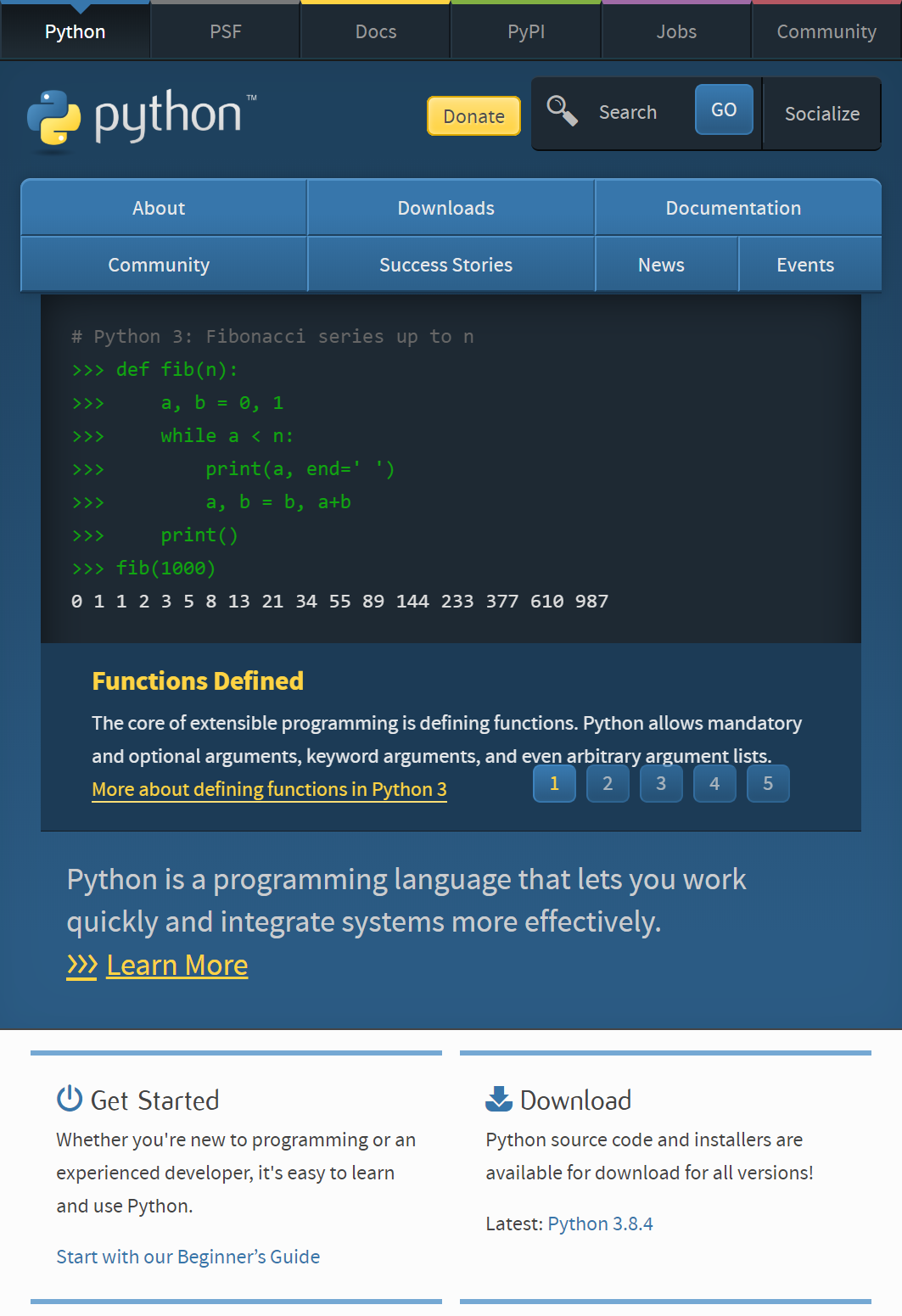Open Start with our Beginner's Guide
This screenshot has width=902, height=1316.
pos(188,1257)
